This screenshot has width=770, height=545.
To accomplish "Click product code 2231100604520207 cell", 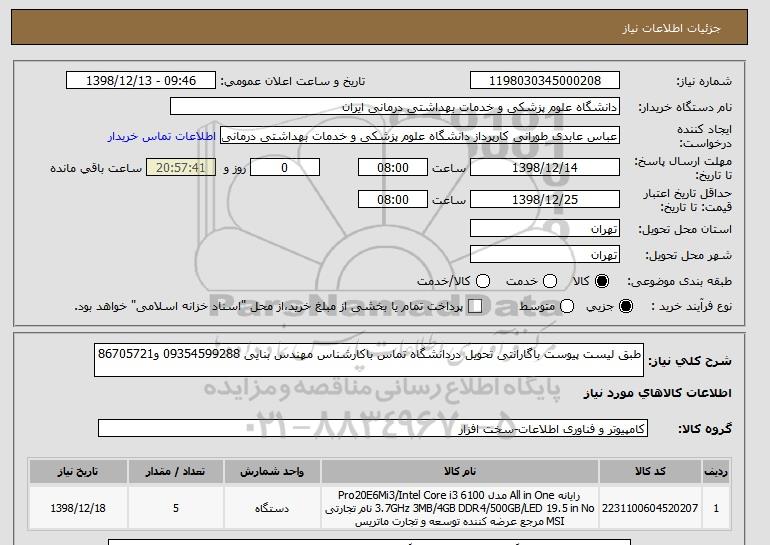I will point(650,508).
